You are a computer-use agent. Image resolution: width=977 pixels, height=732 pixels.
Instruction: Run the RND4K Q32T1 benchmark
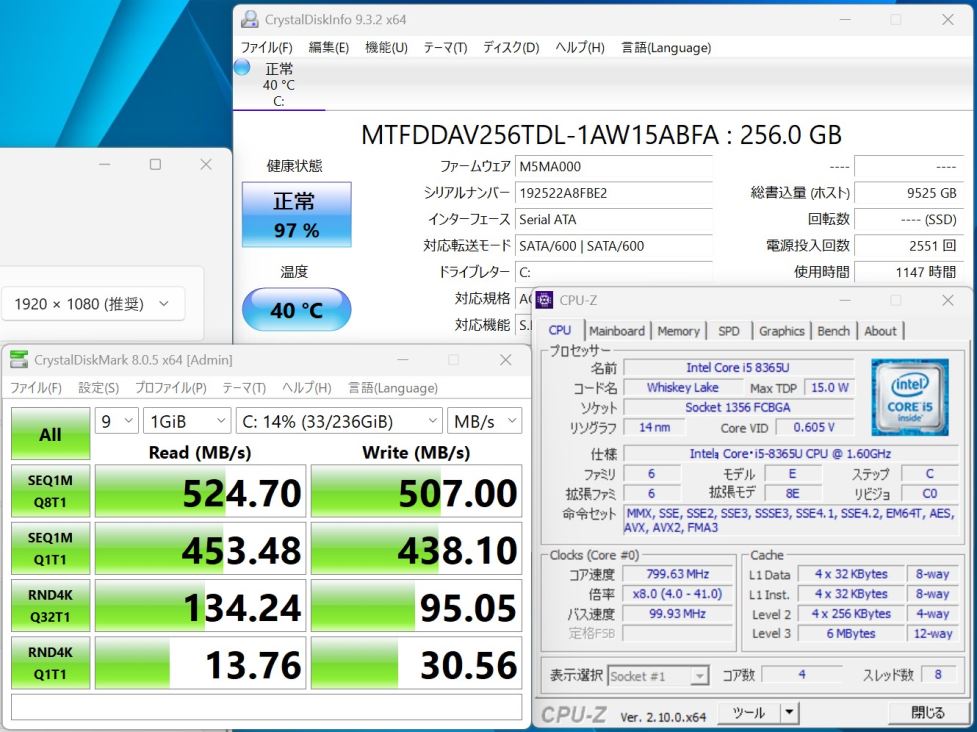[50, 606]
